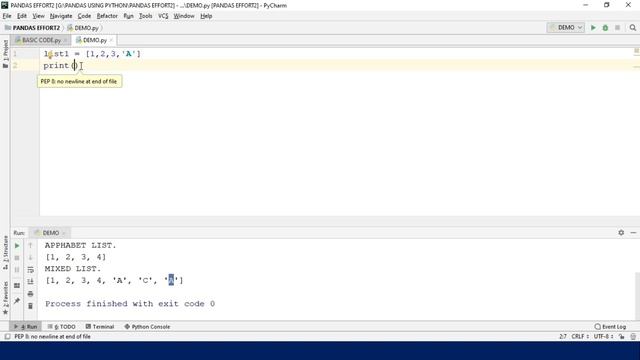Open the TODO tool window
This screenshot has height=360, width=640.
pyautogui.click(x=61, y=327)
